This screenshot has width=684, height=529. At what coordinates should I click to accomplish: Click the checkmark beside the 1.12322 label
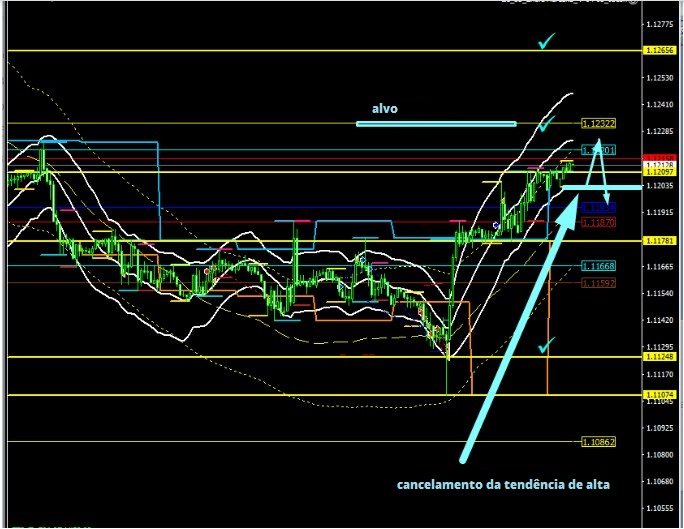pyautogui.click(x=545, y=125)
